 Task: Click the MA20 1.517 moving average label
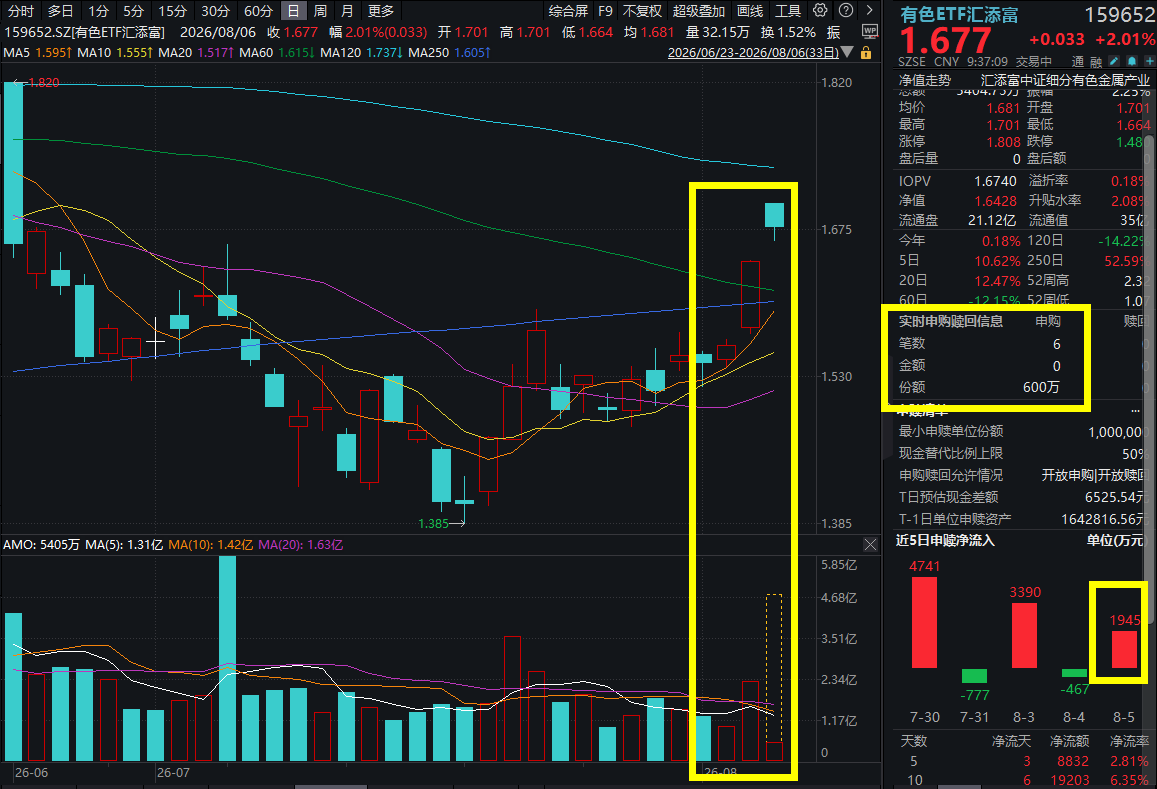[x=196, y=53]
